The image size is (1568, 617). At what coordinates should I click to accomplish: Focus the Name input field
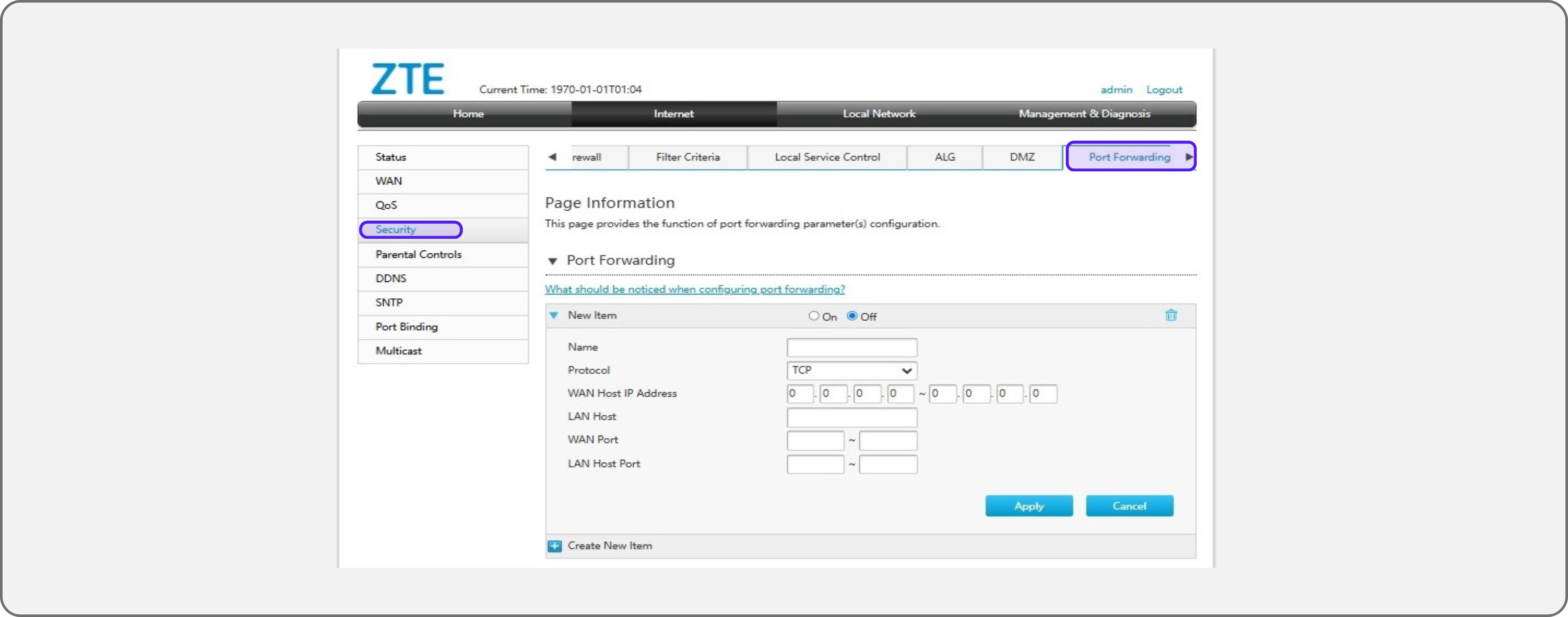pyautogui.click(x=851, y=348)
